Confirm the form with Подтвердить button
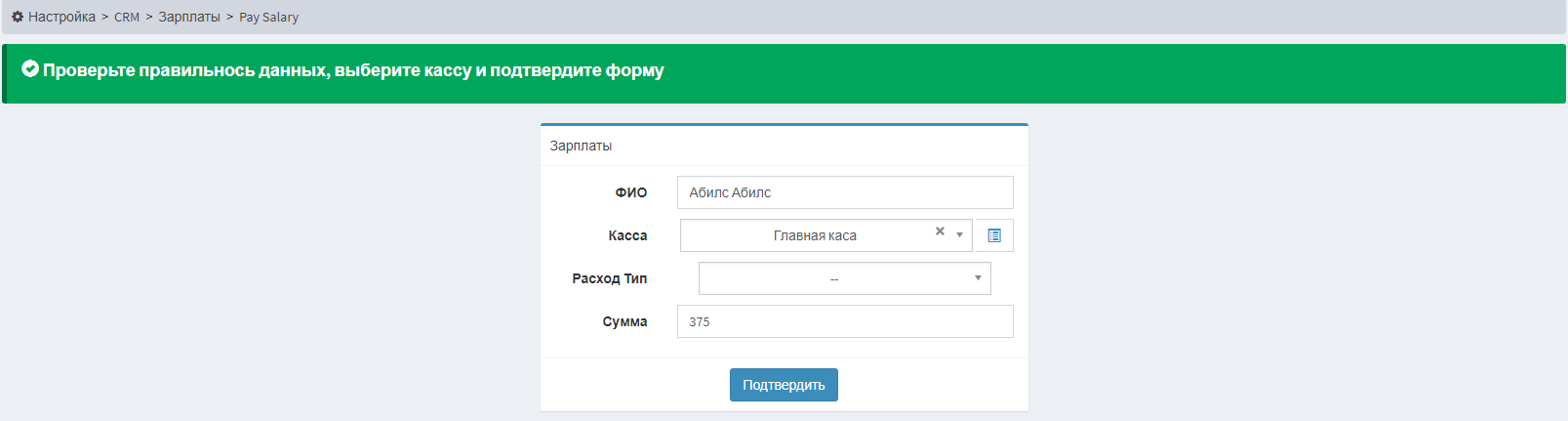The height and width of the screenshot is (421, 1568). (x=784, y=385)
